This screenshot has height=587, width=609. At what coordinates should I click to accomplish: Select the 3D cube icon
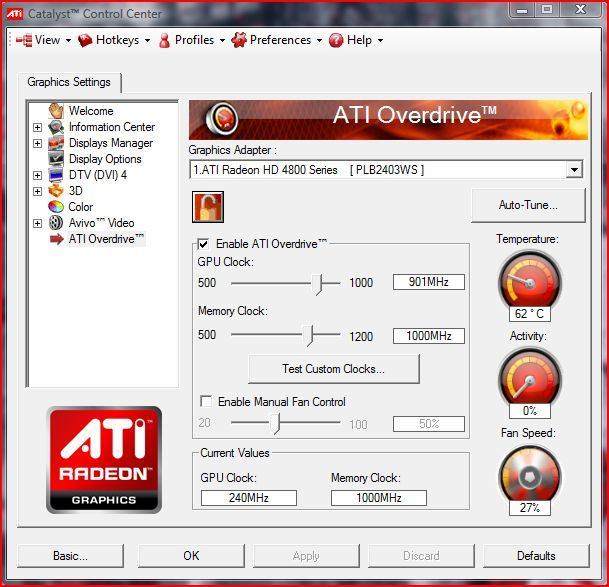click(56, 191)
